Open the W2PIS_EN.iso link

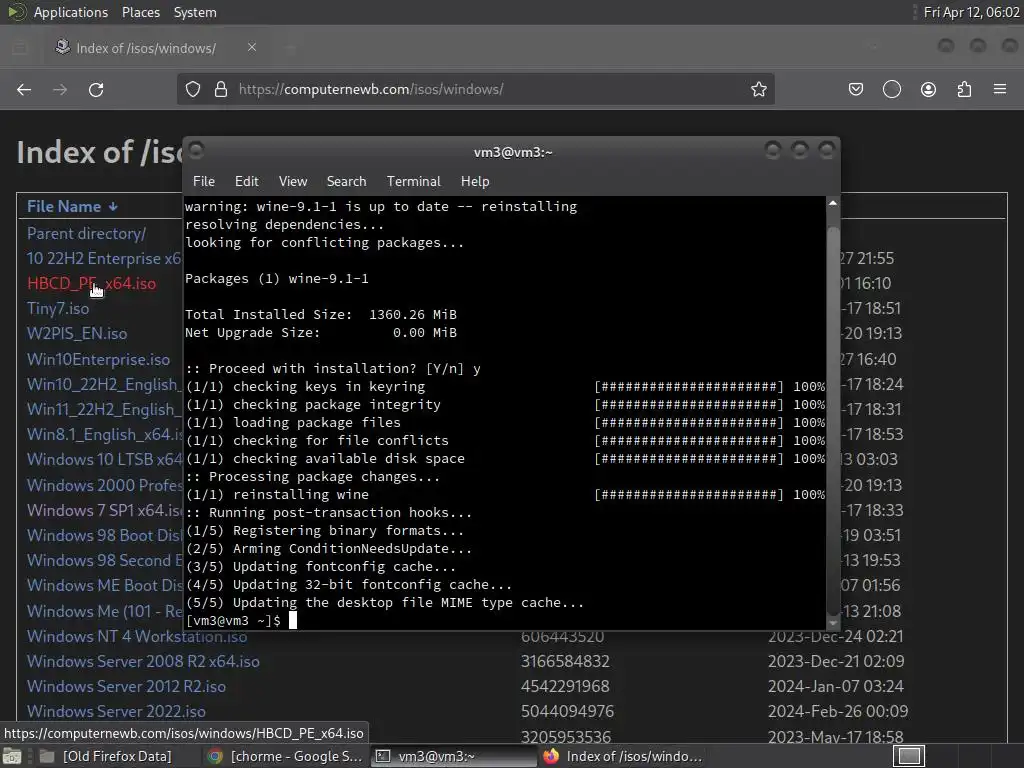pyautogui.click(x=76, y=333)
